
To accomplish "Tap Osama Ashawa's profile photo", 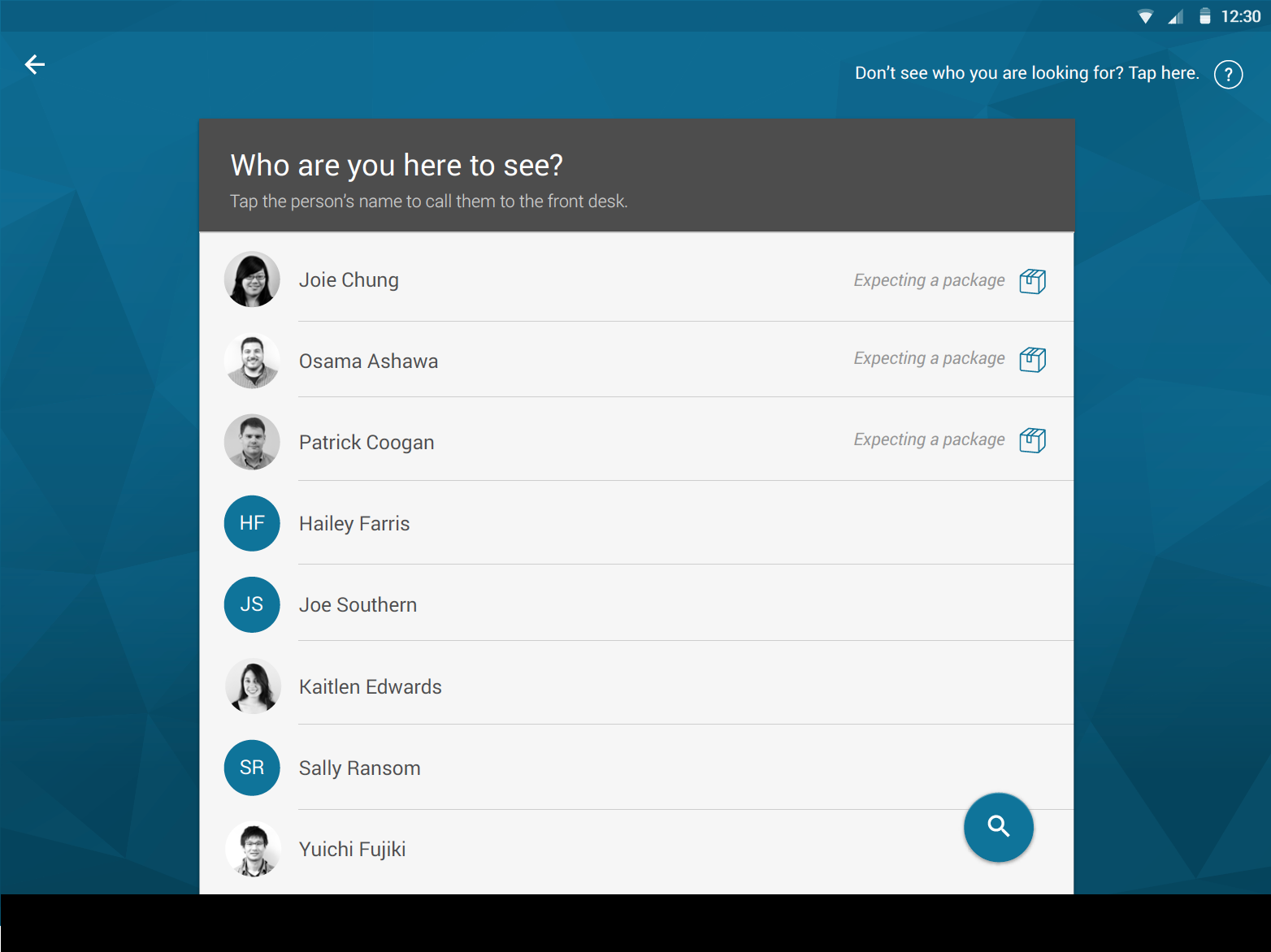I will pos(252,361).
